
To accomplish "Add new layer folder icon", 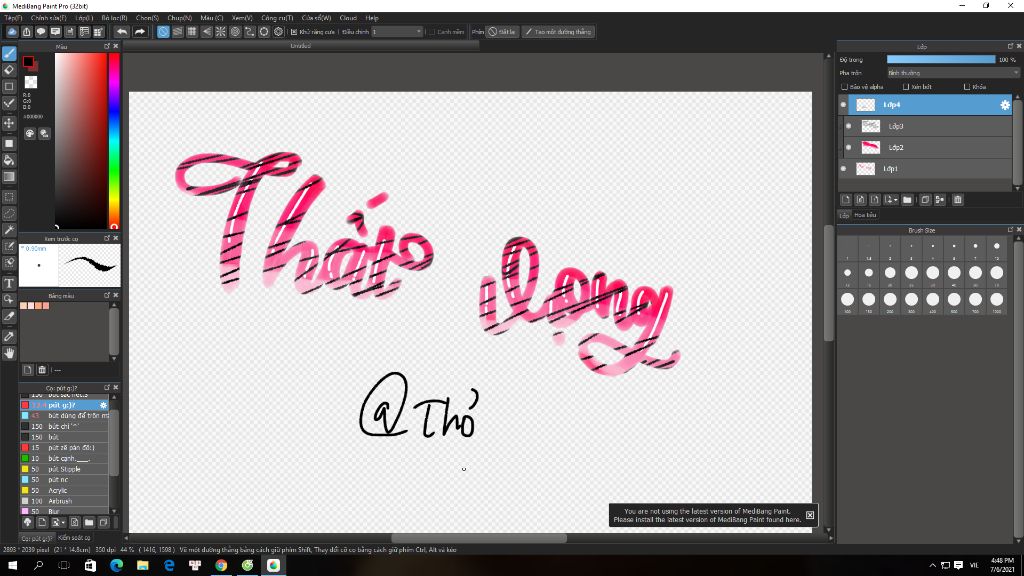I will 907,200.
